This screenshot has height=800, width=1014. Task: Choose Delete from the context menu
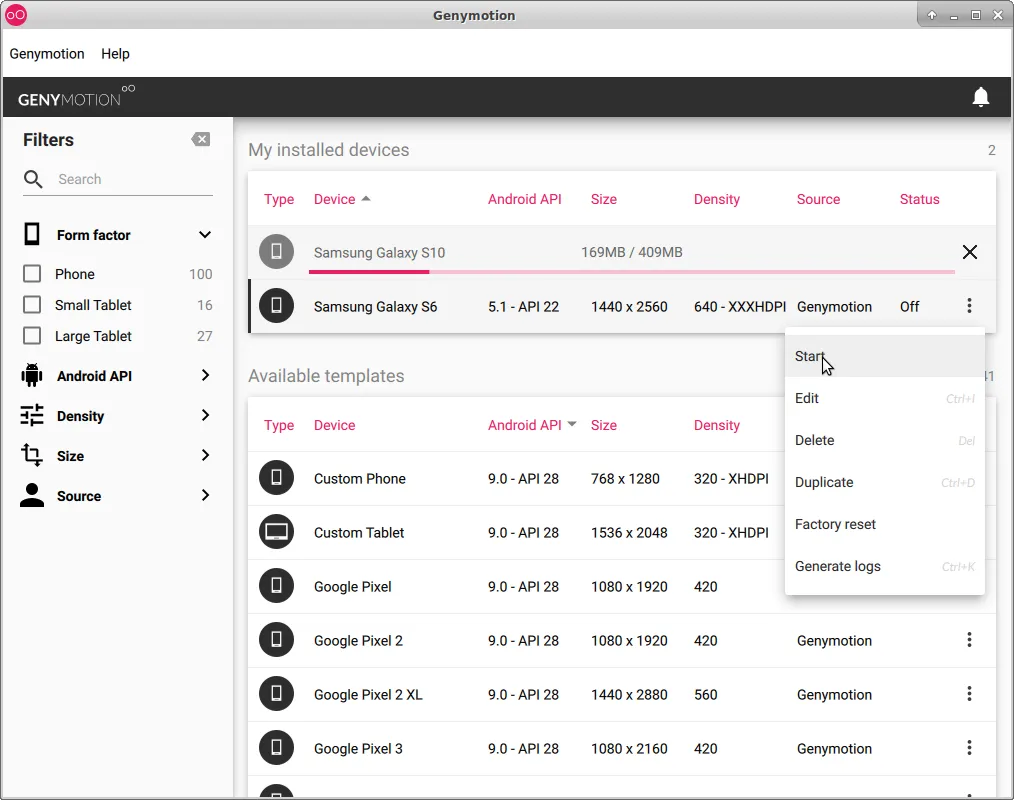pos(884,440)
